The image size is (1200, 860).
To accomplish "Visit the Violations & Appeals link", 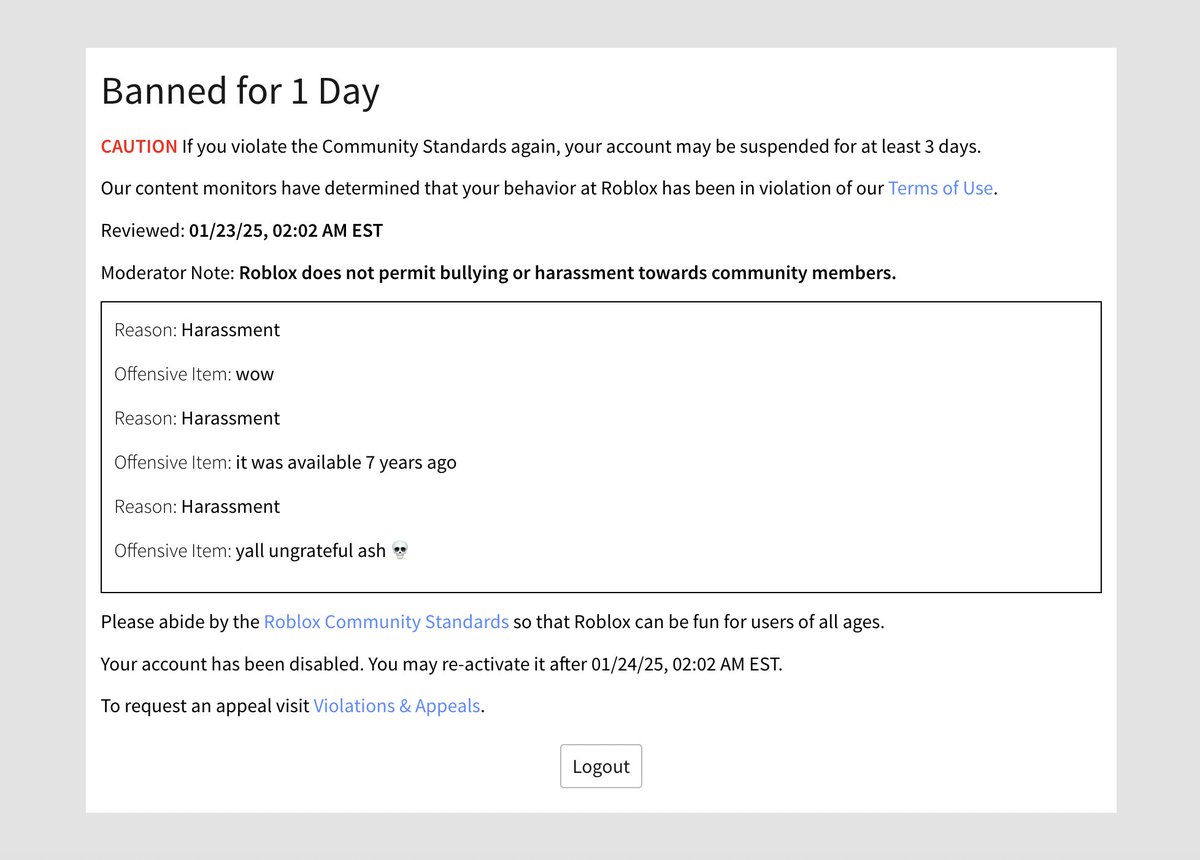I will point(397,706).
